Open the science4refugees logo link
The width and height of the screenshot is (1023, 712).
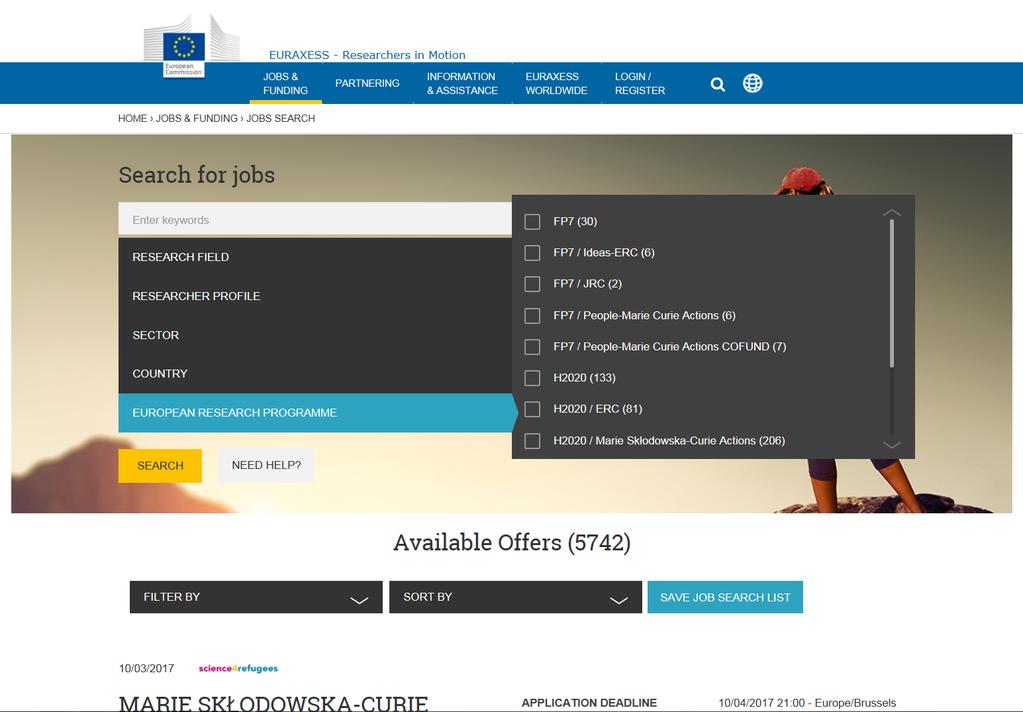[238, 668]
